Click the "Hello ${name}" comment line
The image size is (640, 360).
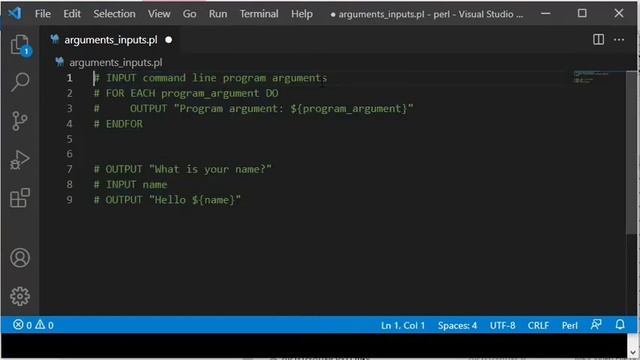[x=167, y=200]
